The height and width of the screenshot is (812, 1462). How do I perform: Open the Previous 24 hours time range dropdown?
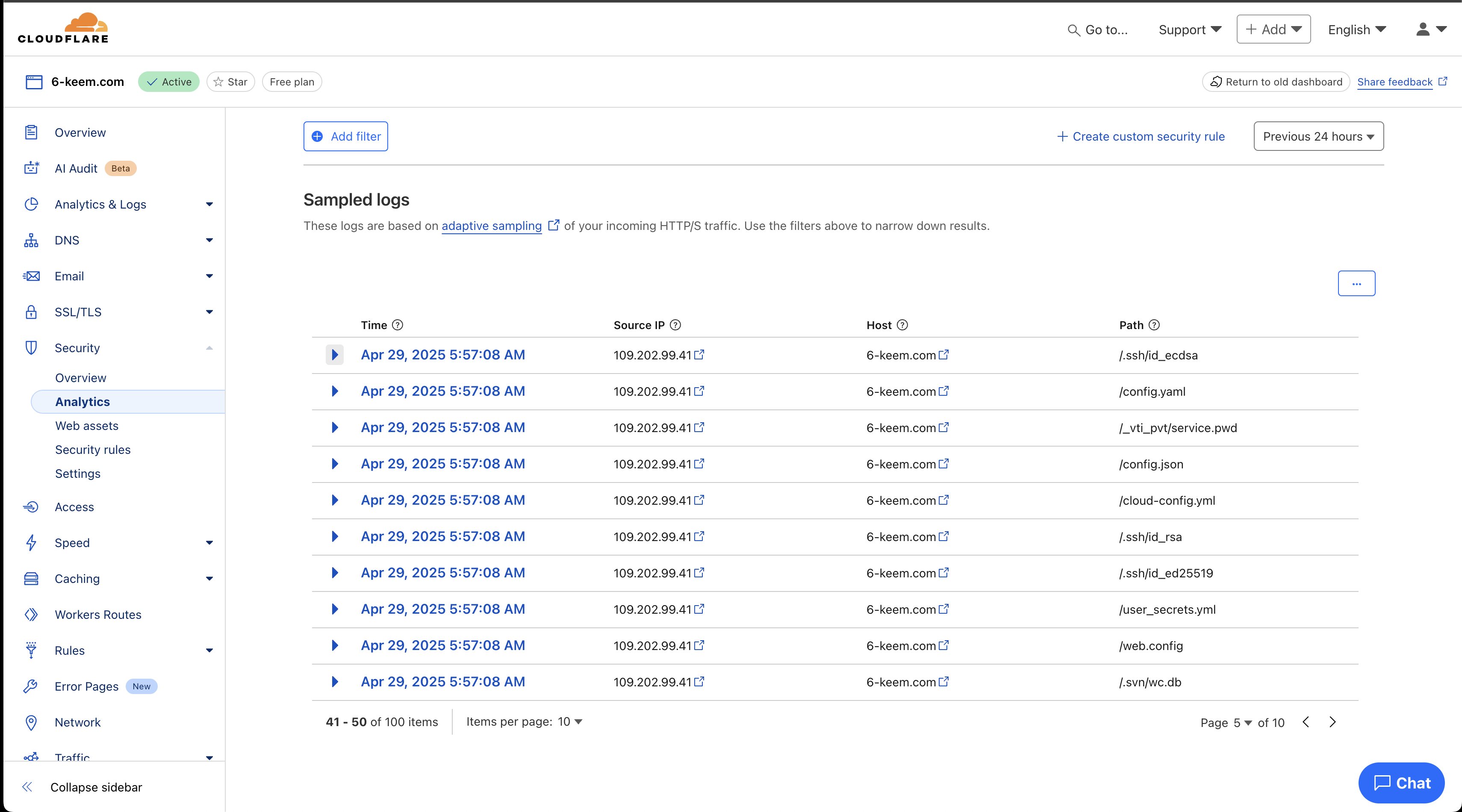1318,136
